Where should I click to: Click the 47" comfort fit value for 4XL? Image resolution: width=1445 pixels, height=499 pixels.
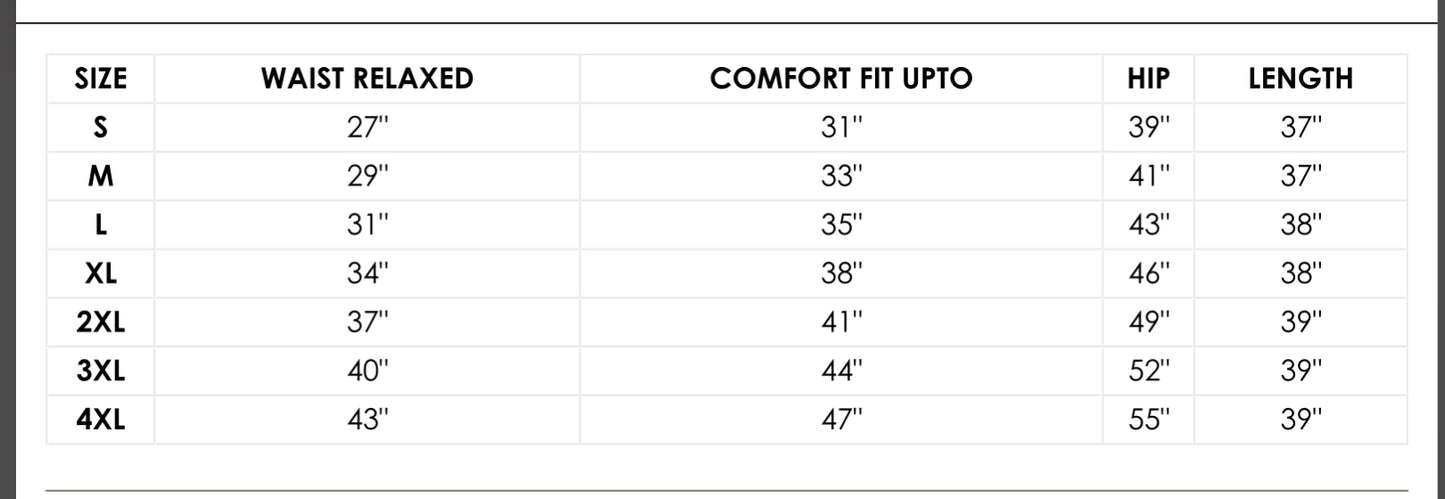click(x=841, y=420)
